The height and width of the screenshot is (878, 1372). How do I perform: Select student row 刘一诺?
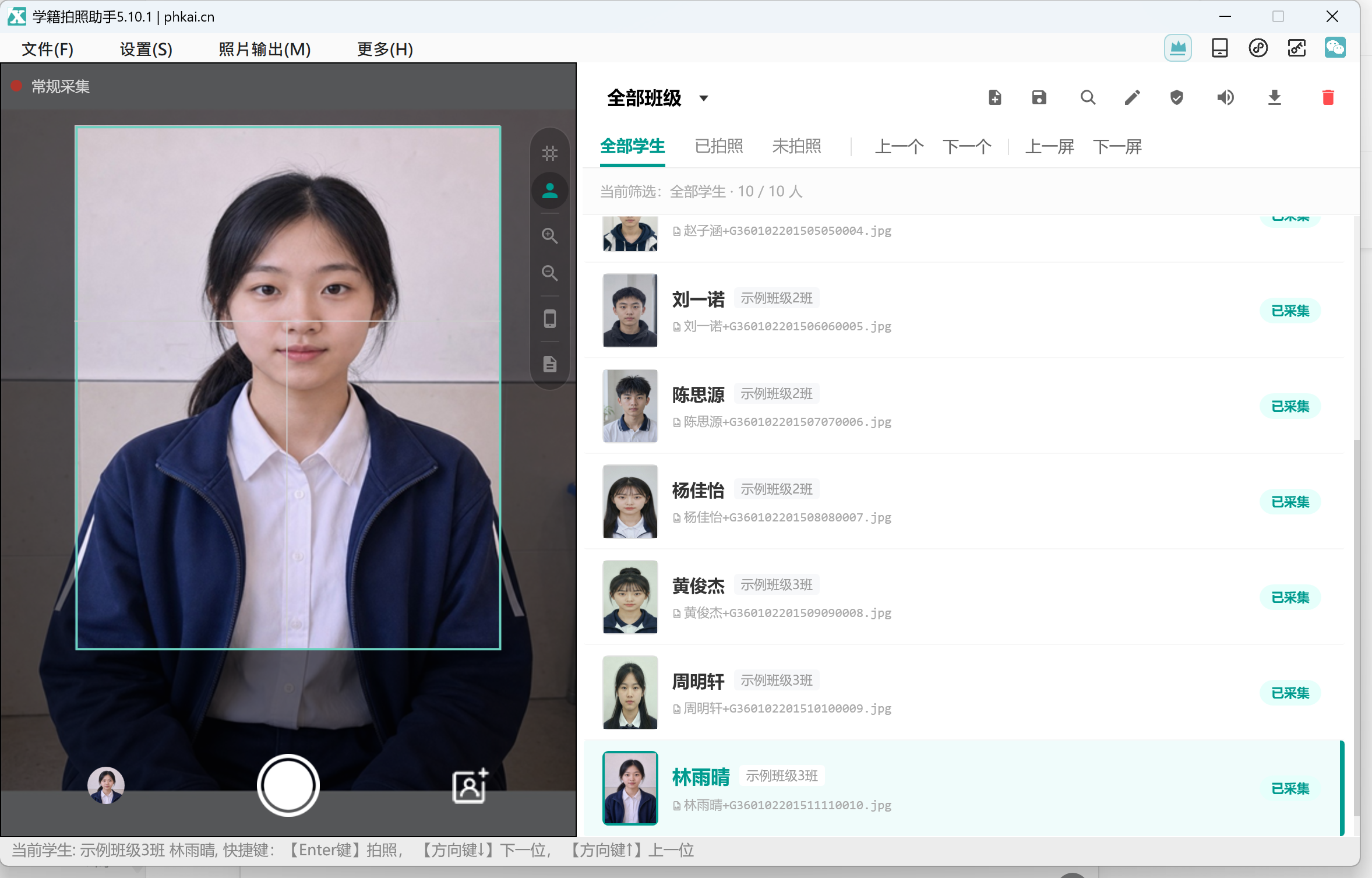(964, 311)
